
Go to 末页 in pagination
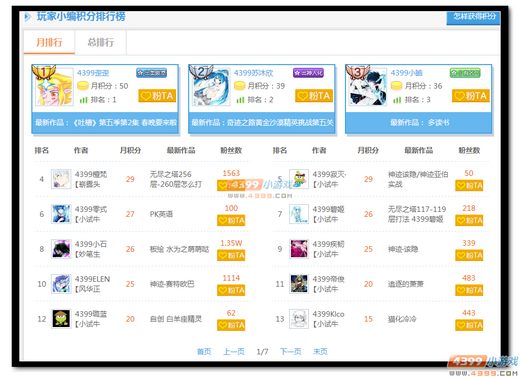(320, 351)
